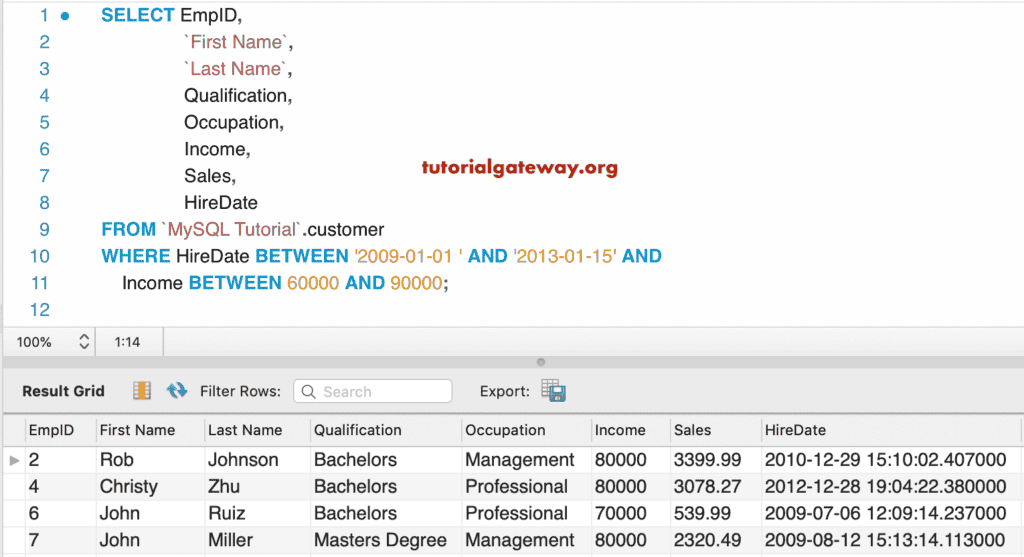
Task: Click the row indicator arrow for EmpID 2
Action: coord(14,460)
